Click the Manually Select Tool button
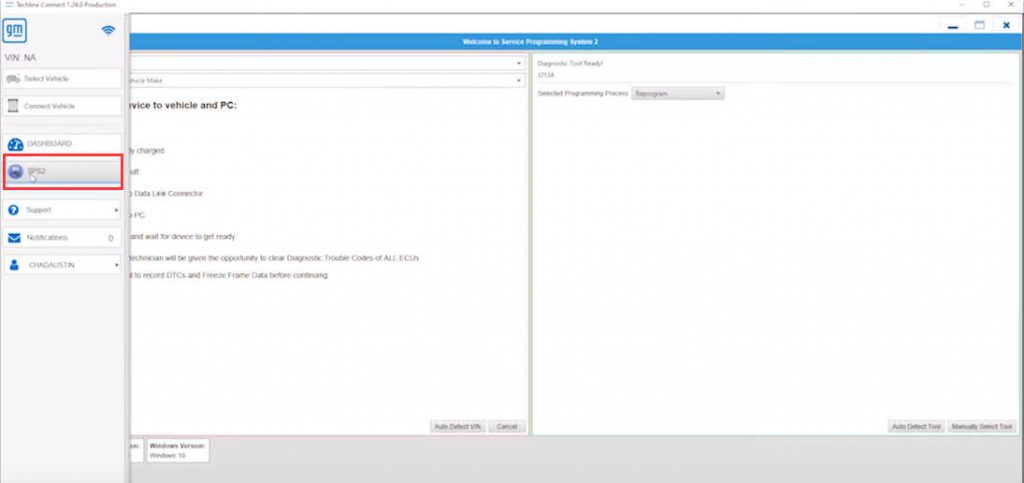 coord(981,427)
